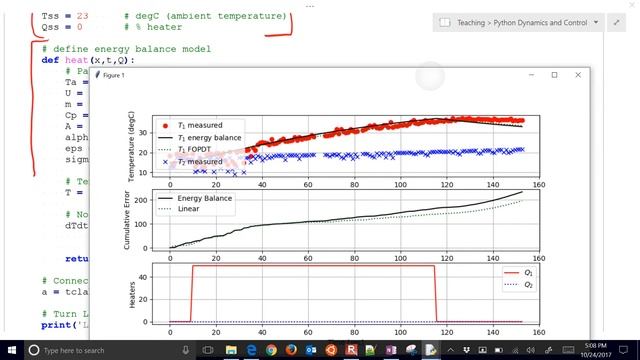640x360 pixels.
Task: Click the 'Cumulative Error' axis label
Action: click(x=127, y=220)
